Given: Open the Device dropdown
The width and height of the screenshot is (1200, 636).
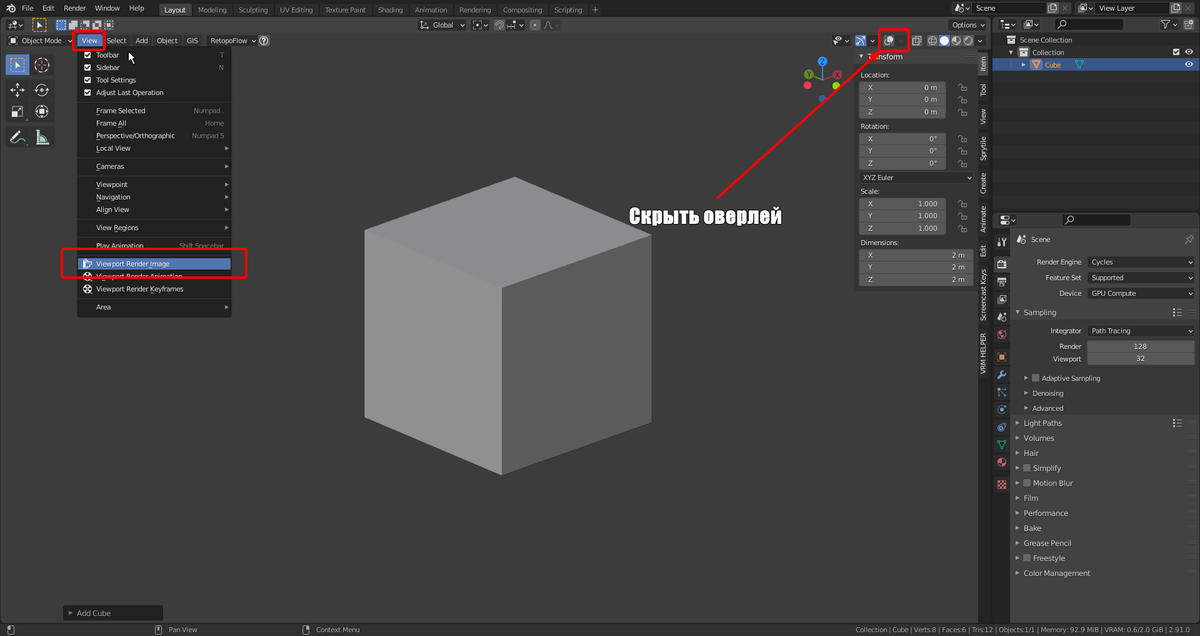Looking at the screenshot, I should tap(1141, 293).
